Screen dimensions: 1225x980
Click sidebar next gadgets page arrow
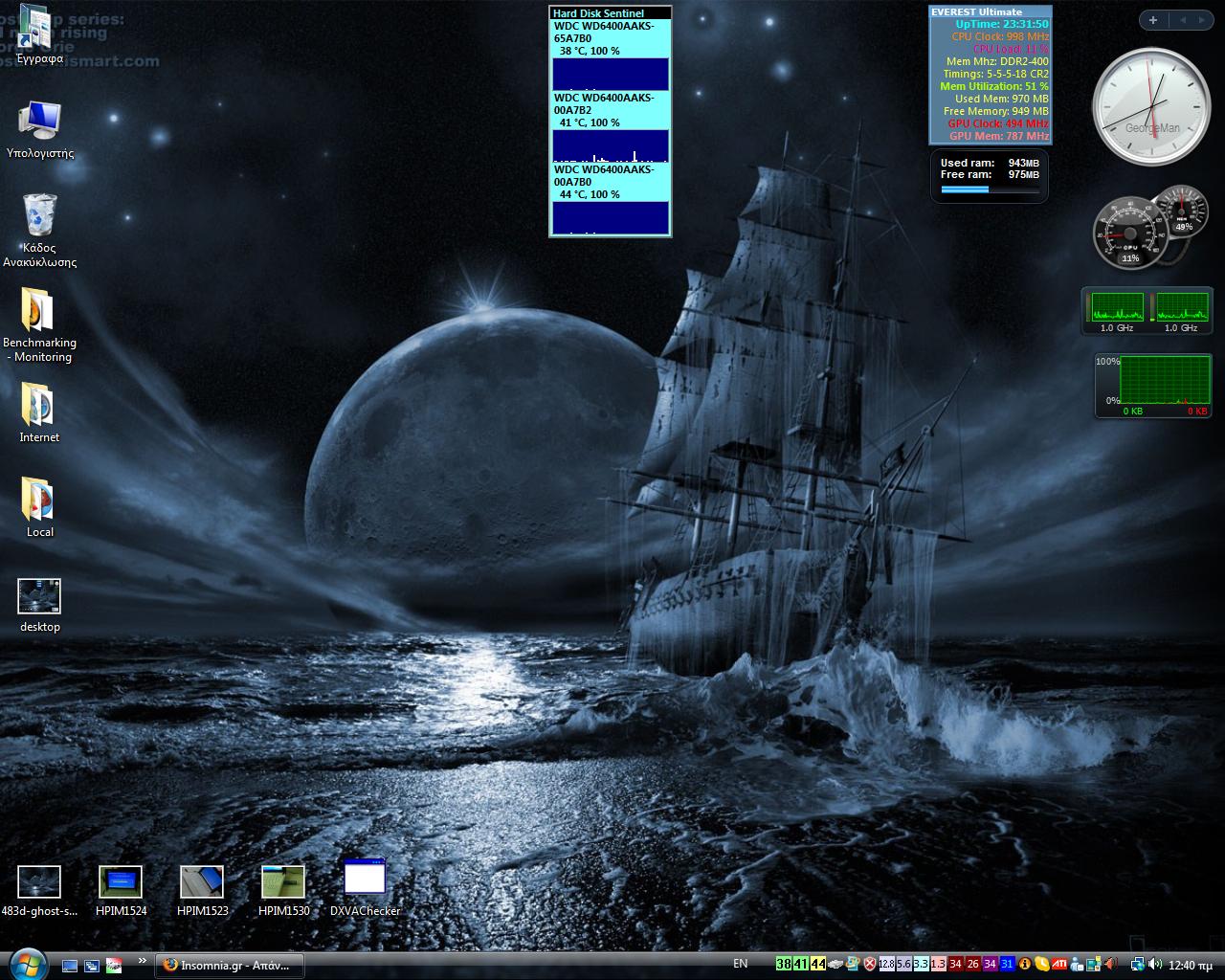pyautogui.click(x=1202, y=20)
